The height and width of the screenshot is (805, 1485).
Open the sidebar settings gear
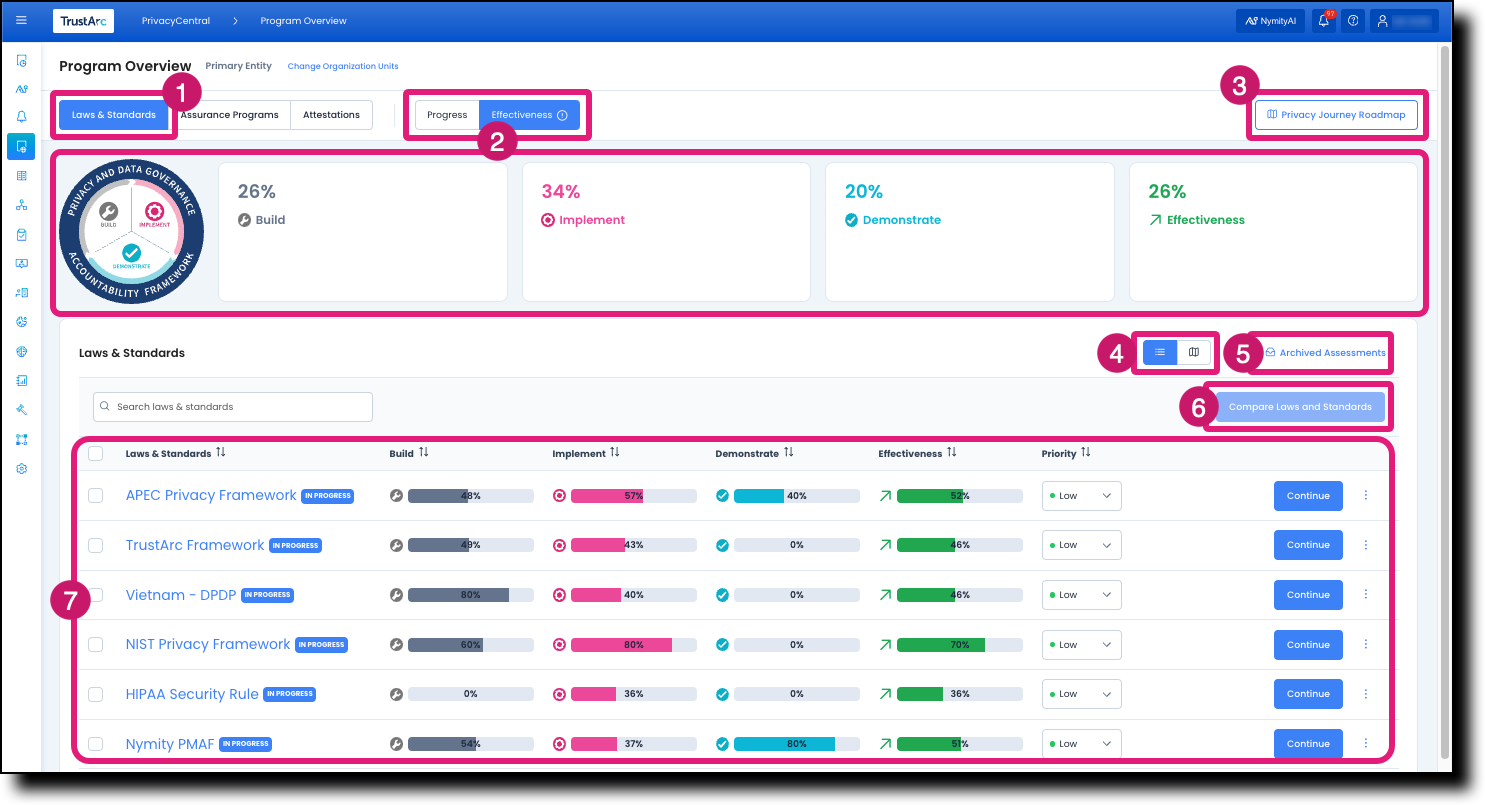coord(21,468)
